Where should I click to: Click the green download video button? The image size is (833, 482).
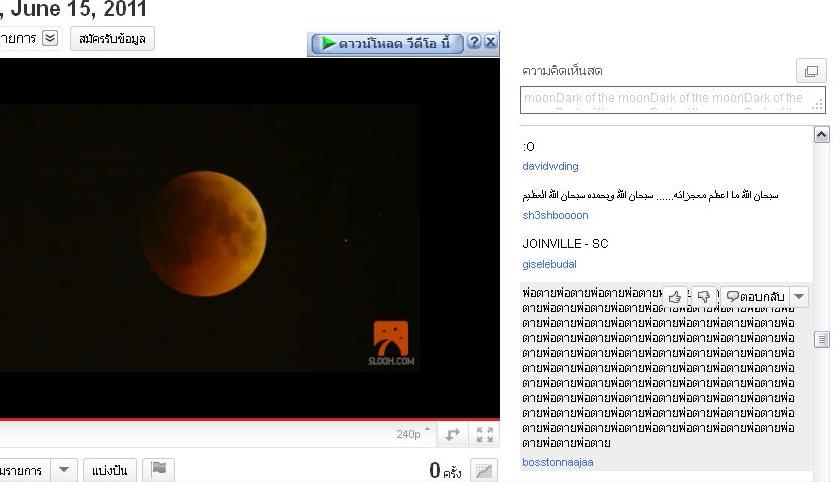coord(387,43)
